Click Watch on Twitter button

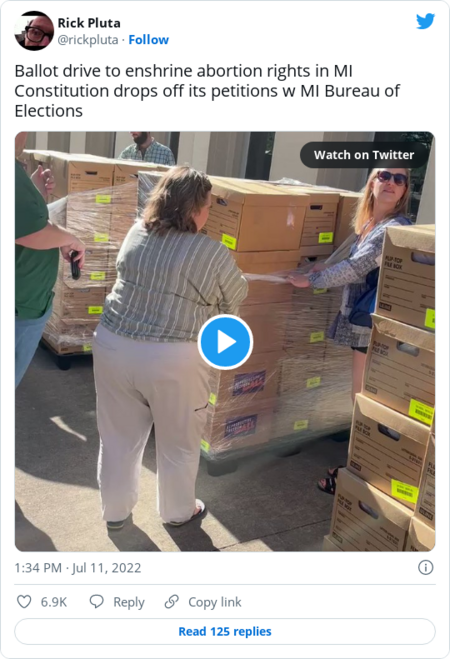364,155
